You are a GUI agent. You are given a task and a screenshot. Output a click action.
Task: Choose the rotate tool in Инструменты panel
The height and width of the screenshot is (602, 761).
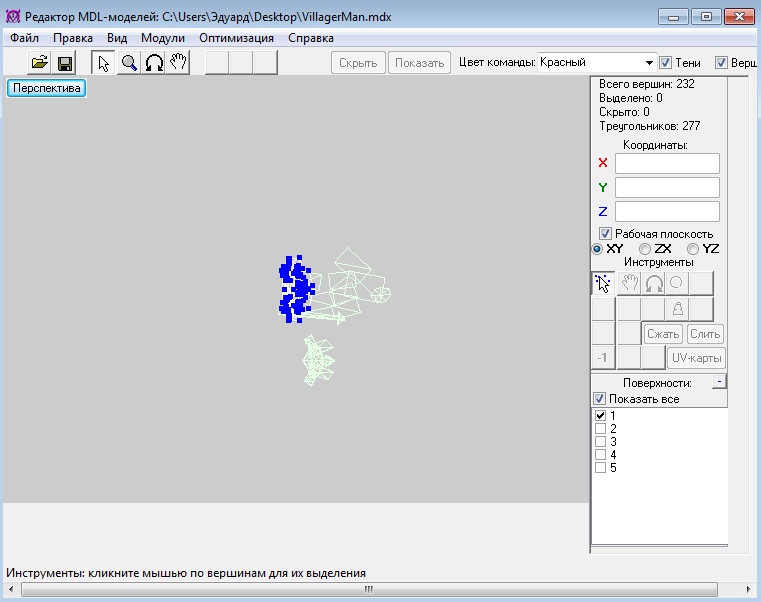click(653, 284)
